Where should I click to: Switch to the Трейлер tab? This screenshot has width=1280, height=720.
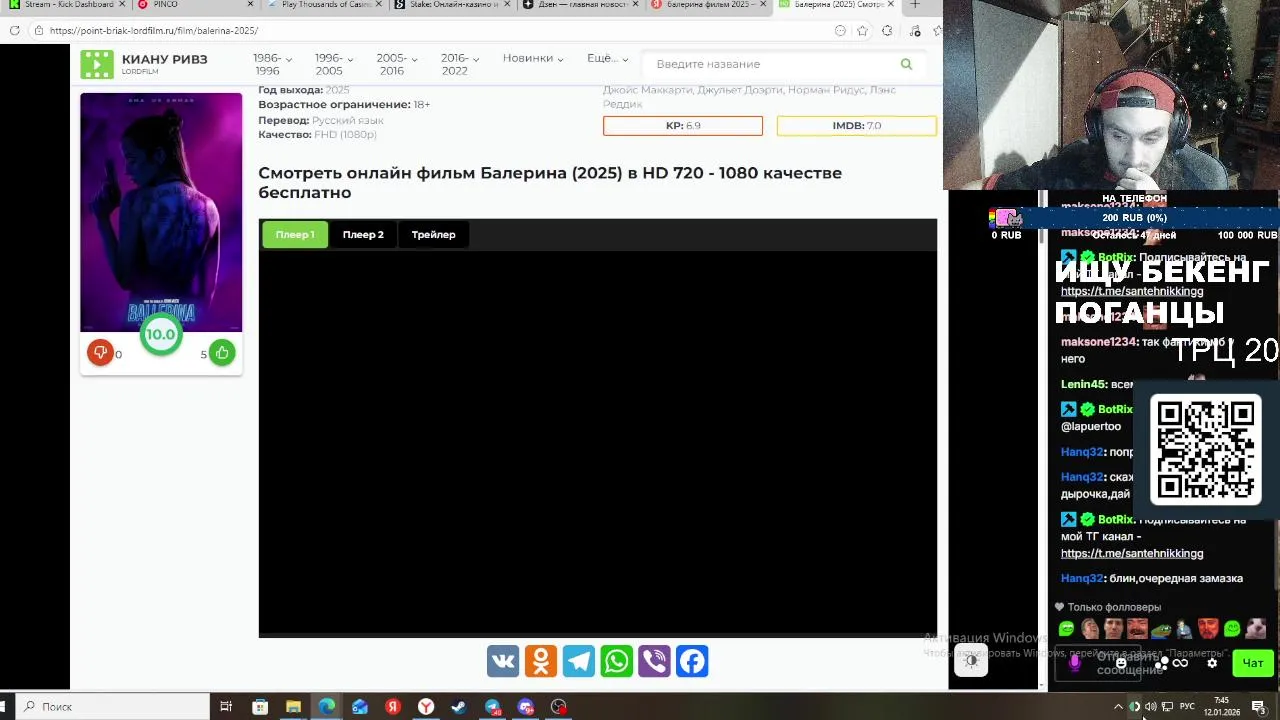click(433, 234)
